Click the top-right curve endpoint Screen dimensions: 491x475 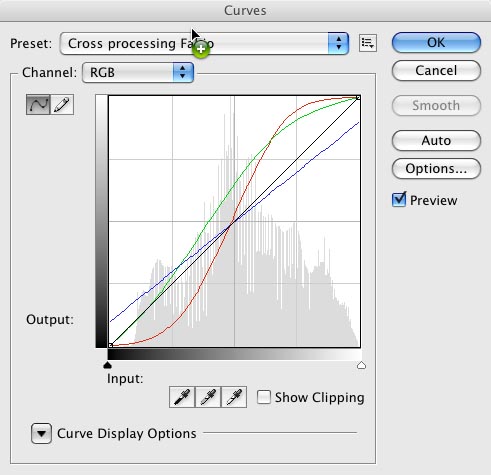(x=358, y=98)
